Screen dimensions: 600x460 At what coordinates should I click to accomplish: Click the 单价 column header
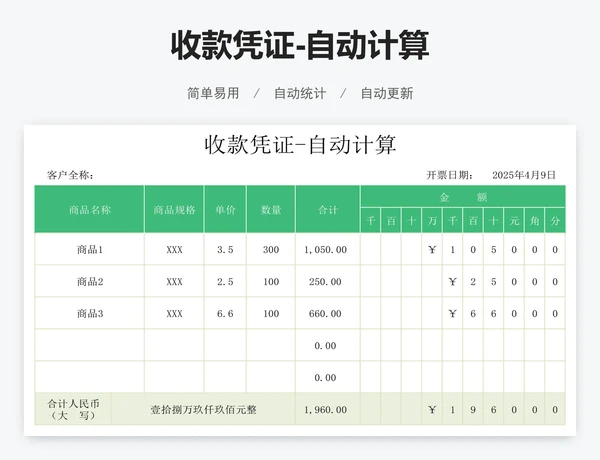[225, 210]
